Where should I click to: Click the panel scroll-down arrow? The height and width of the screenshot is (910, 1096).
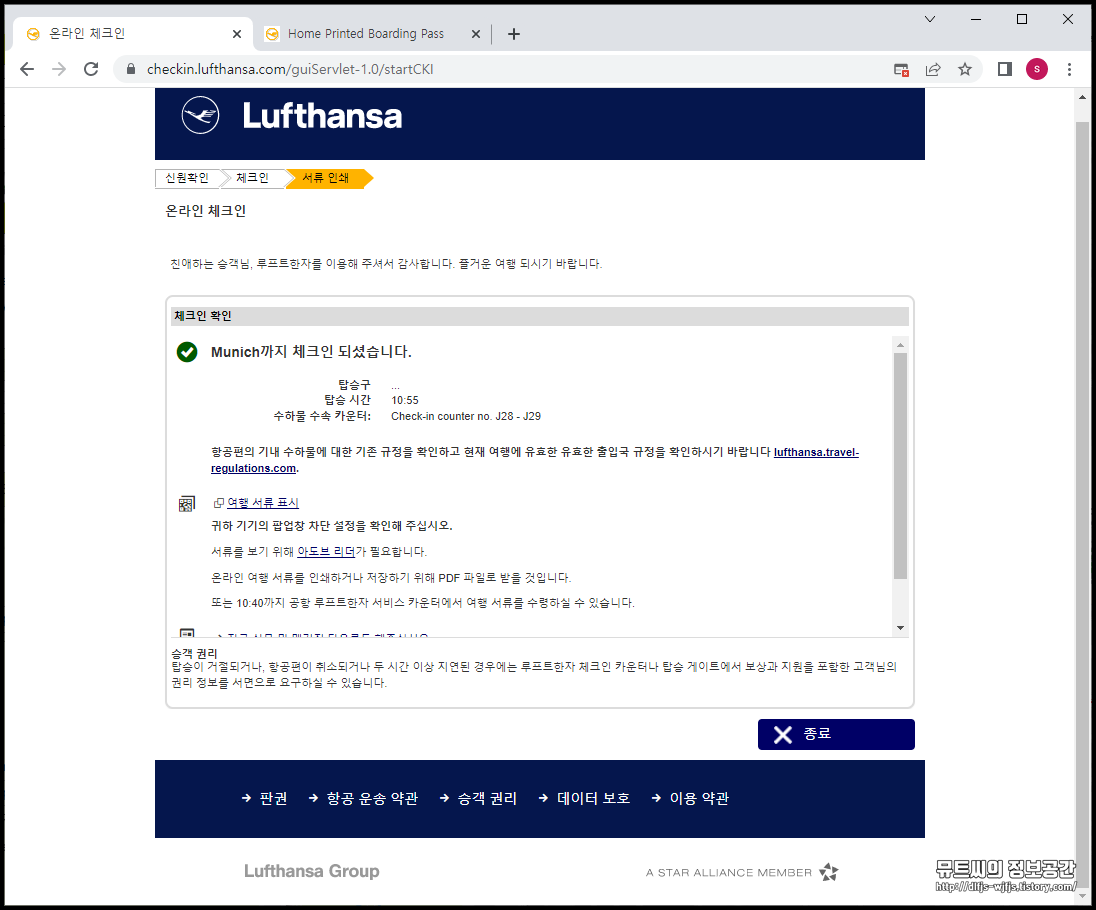900,628
